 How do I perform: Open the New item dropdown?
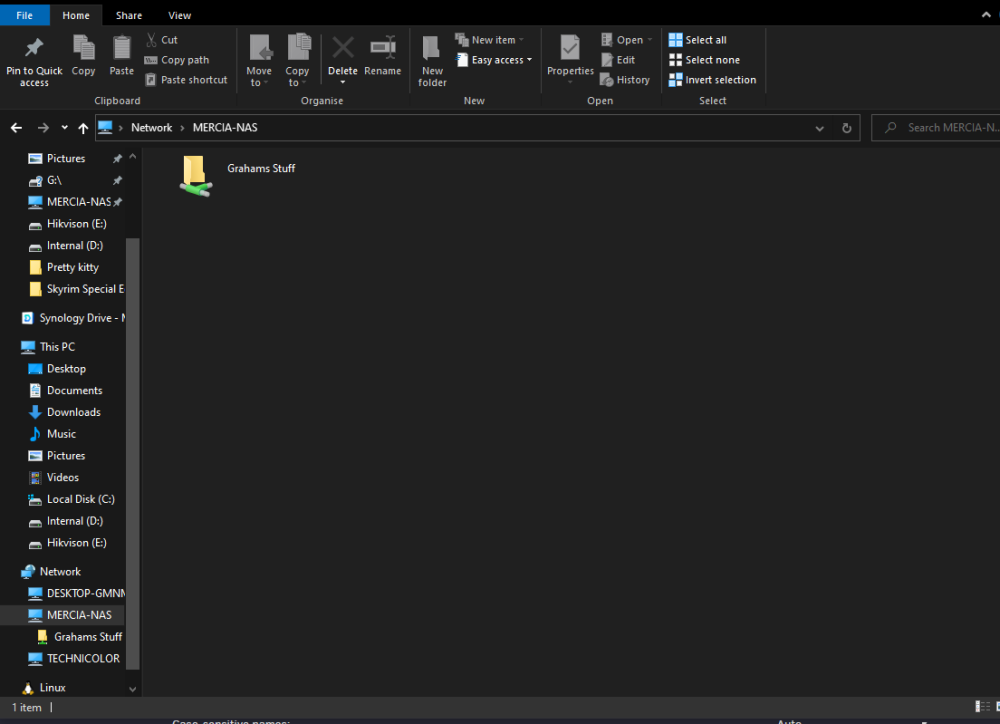(490, 40)
